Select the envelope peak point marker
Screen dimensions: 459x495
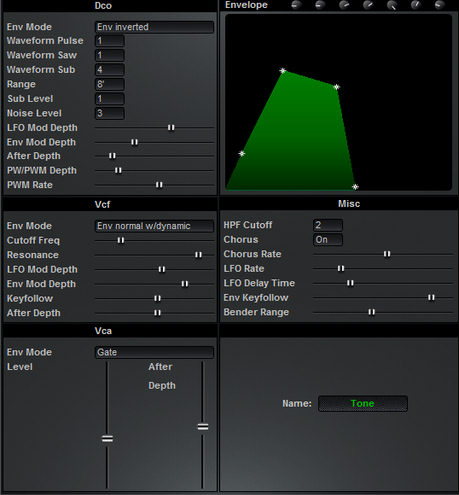[x=283, y=71]
